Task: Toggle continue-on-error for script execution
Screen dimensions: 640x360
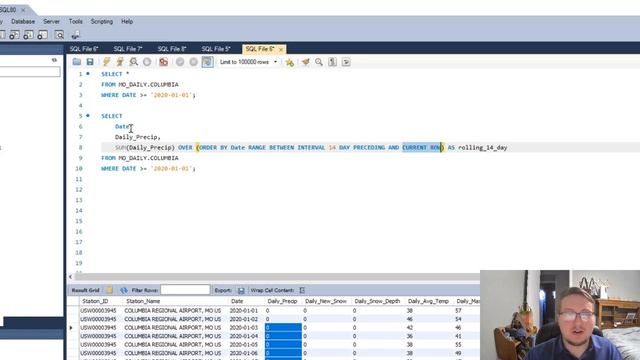Action: coord(164,62)
